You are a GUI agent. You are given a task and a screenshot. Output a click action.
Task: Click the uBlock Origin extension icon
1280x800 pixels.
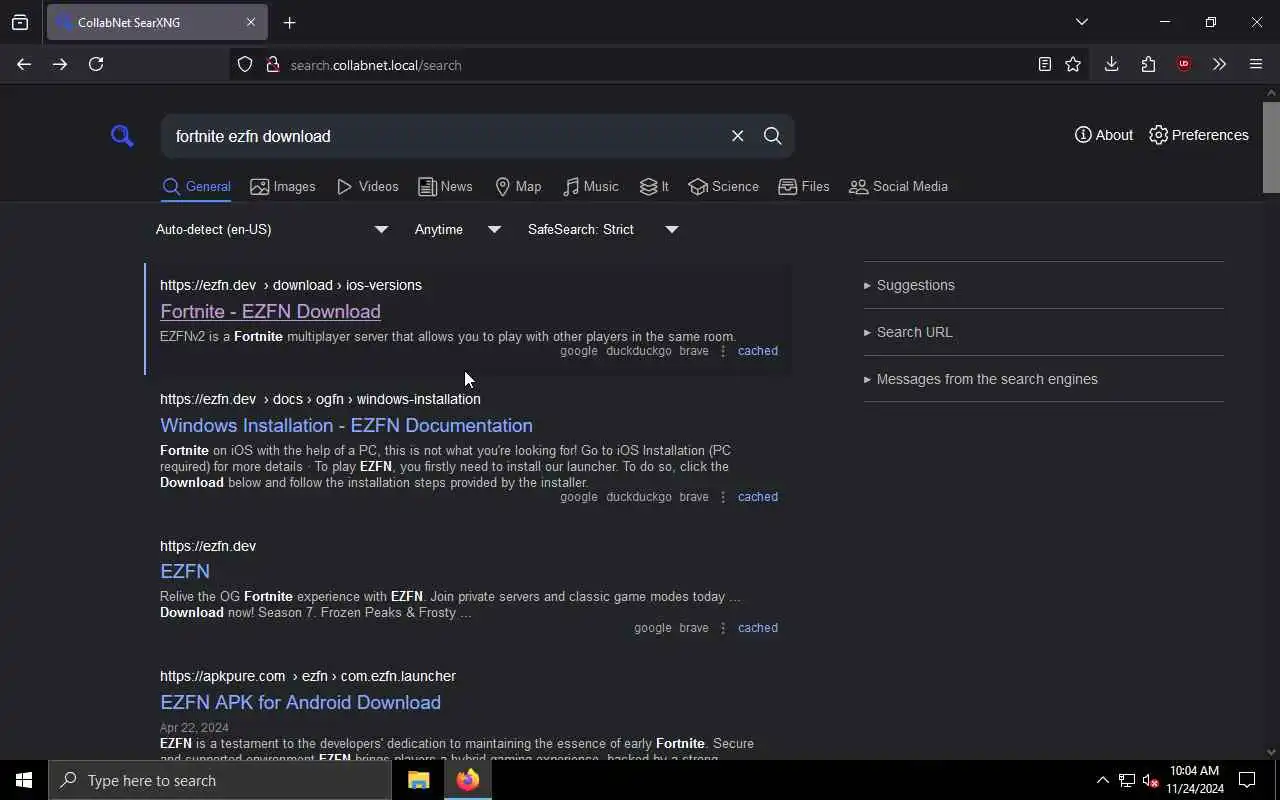[1184, 64]
